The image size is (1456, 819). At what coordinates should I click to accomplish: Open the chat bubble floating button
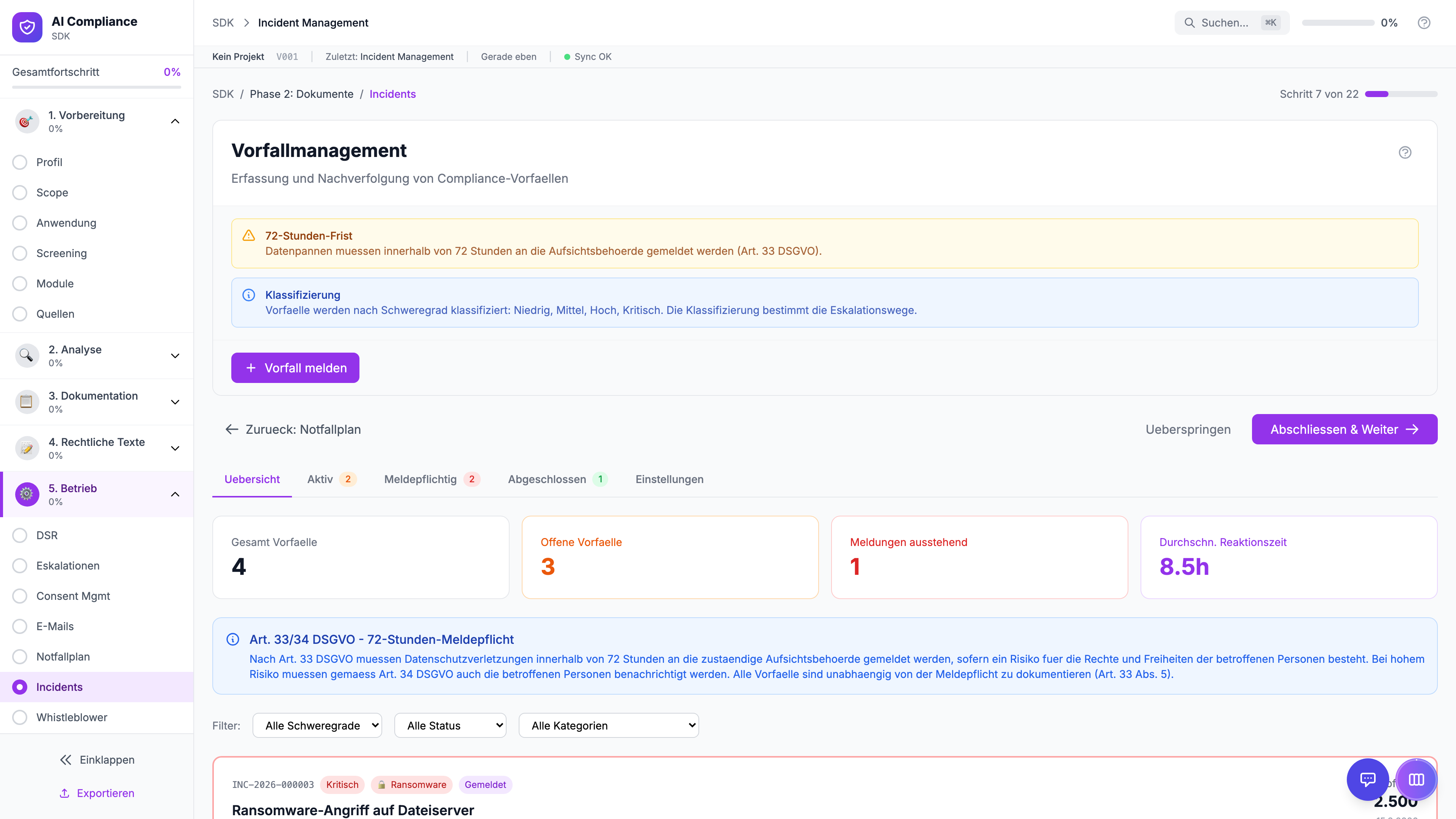tap(1367, 780)
